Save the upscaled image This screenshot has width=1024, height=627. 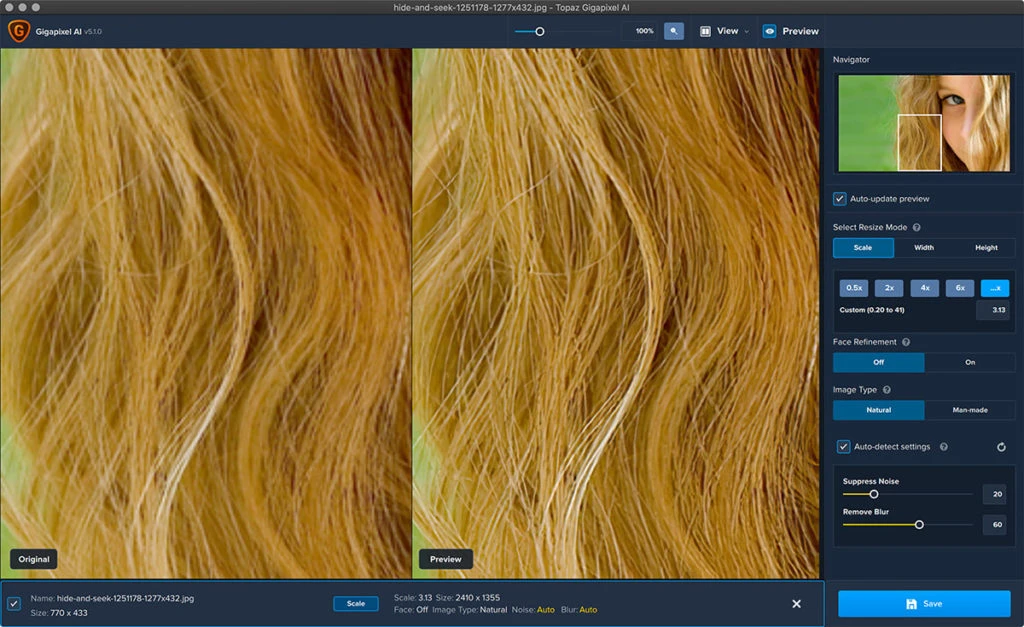point(924,604)
